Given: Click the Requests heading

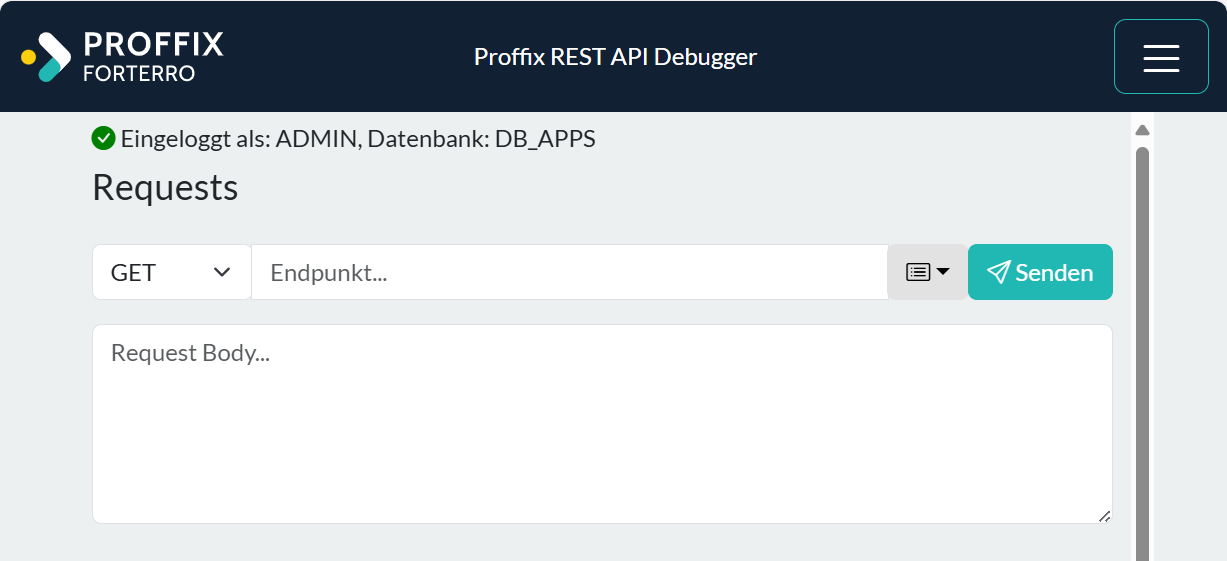Looking at the screenshot, I should coord(165,187).
